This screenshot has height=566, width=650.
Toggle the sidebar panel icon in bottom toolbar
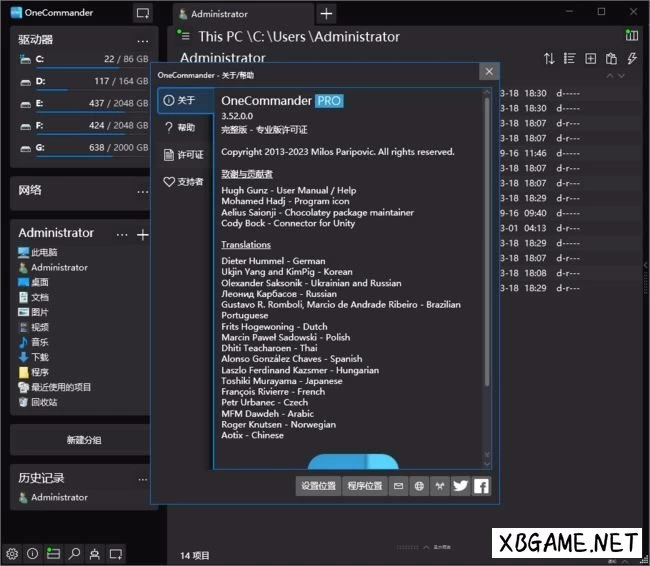coord(53,553)
